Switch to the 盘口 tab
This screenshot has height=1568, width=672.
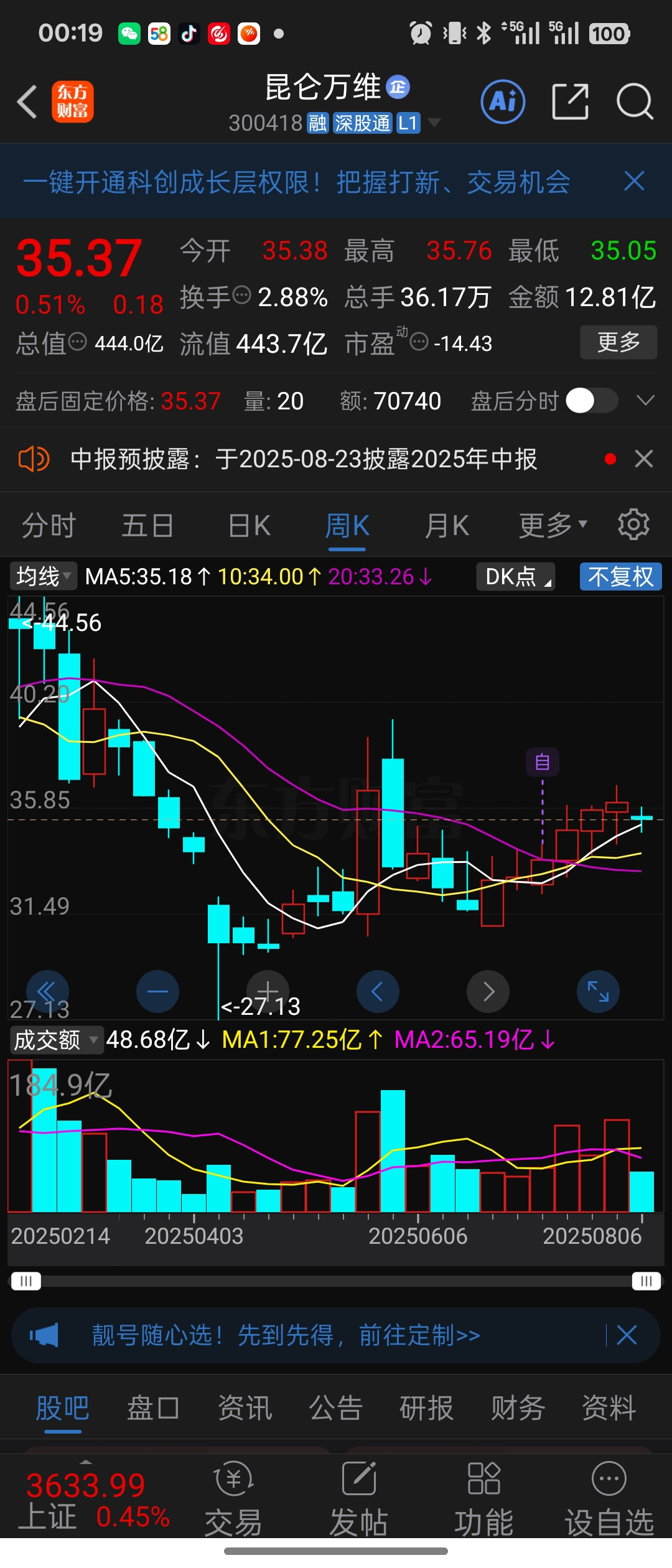(x=154, y=1408)
